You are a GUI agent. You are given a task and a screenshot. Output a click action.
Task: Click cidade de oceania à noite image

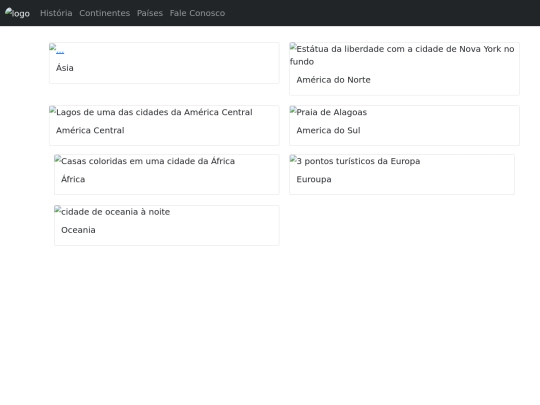[x=112, y=211]
